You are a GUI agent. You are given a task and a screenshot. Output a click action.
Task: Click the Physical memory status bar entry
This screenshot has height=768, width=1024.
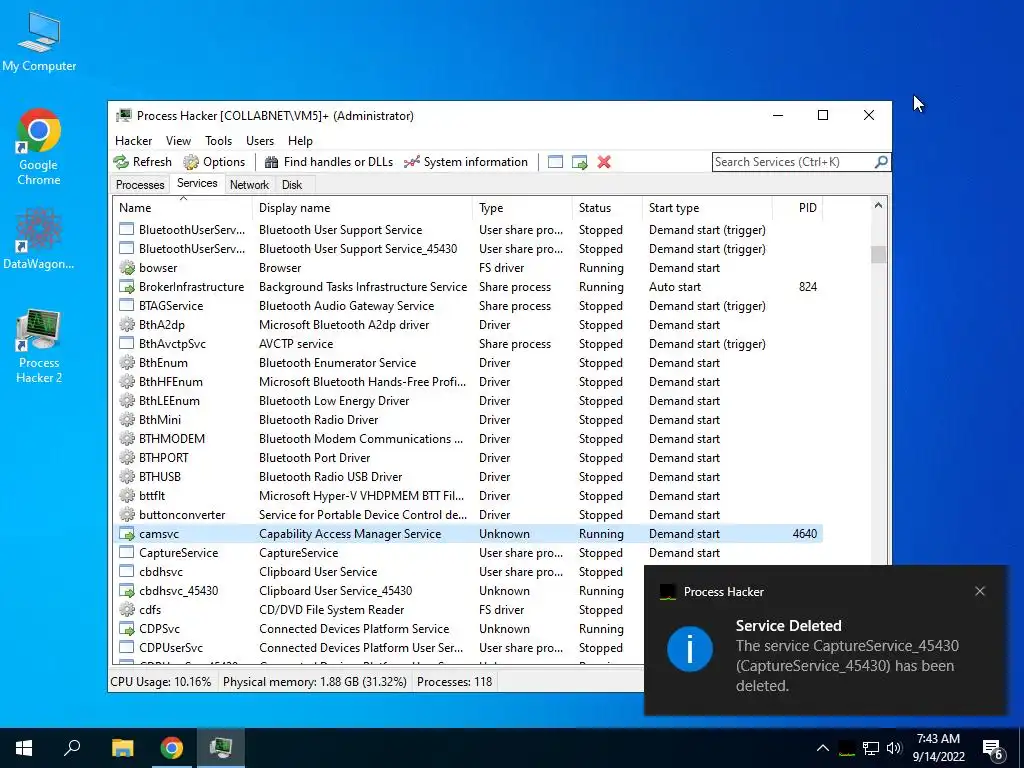tap(315, 682)
